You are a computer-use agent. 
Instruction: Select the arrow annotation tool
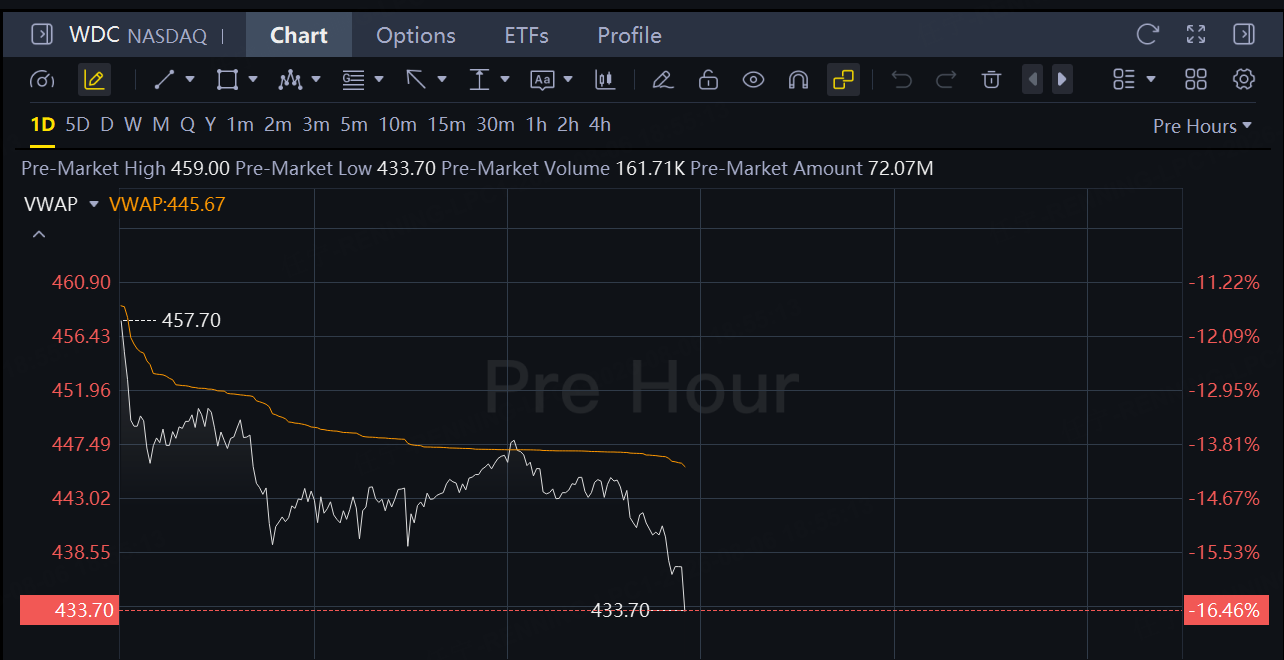click(x=416, y=79)
